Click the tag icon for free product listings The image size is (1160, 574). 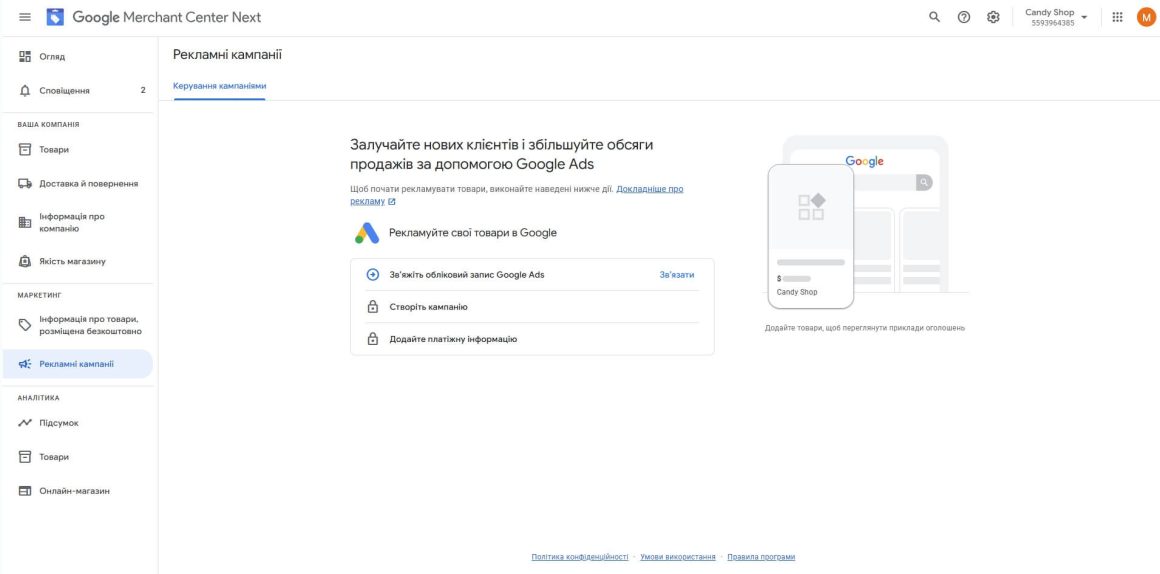point(25,325)
